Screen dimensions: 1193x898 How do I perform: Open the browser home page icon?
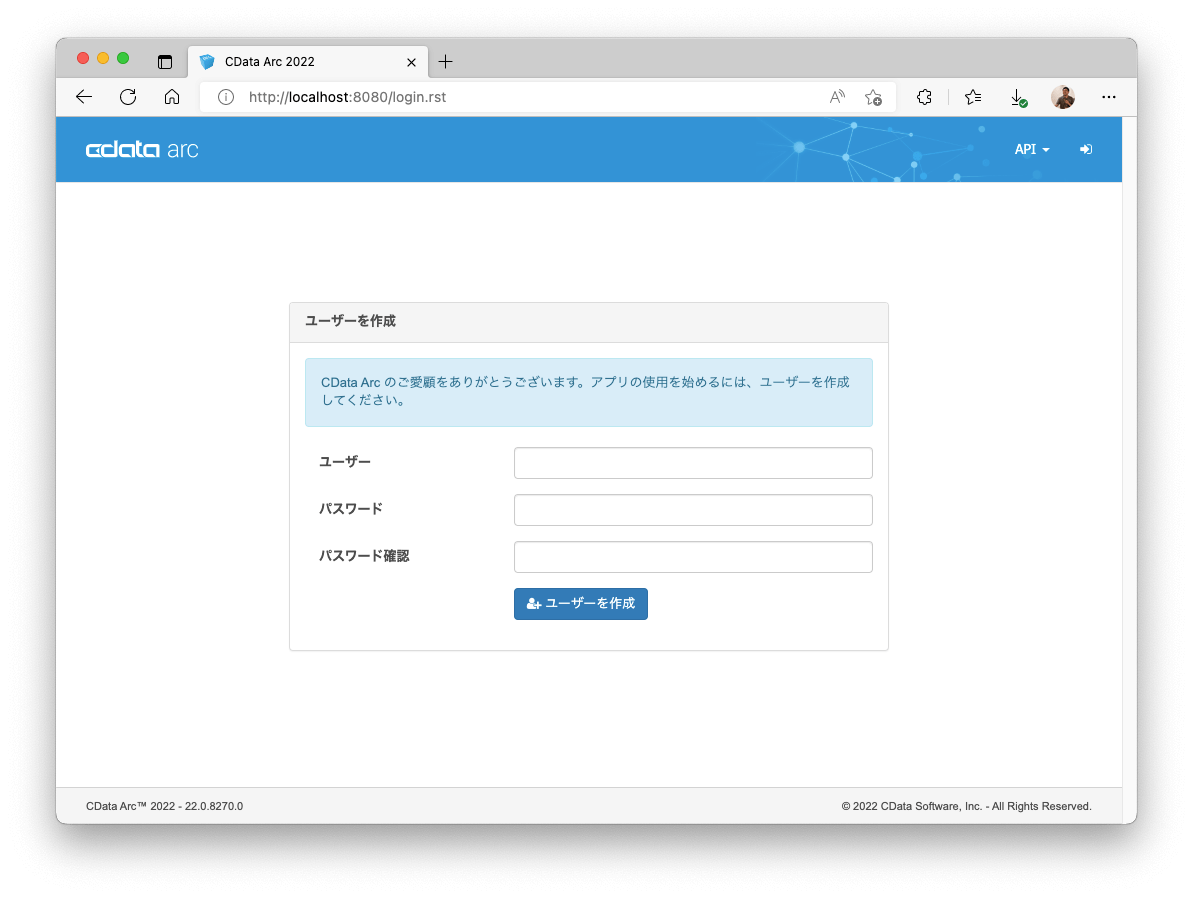(172, 97)
